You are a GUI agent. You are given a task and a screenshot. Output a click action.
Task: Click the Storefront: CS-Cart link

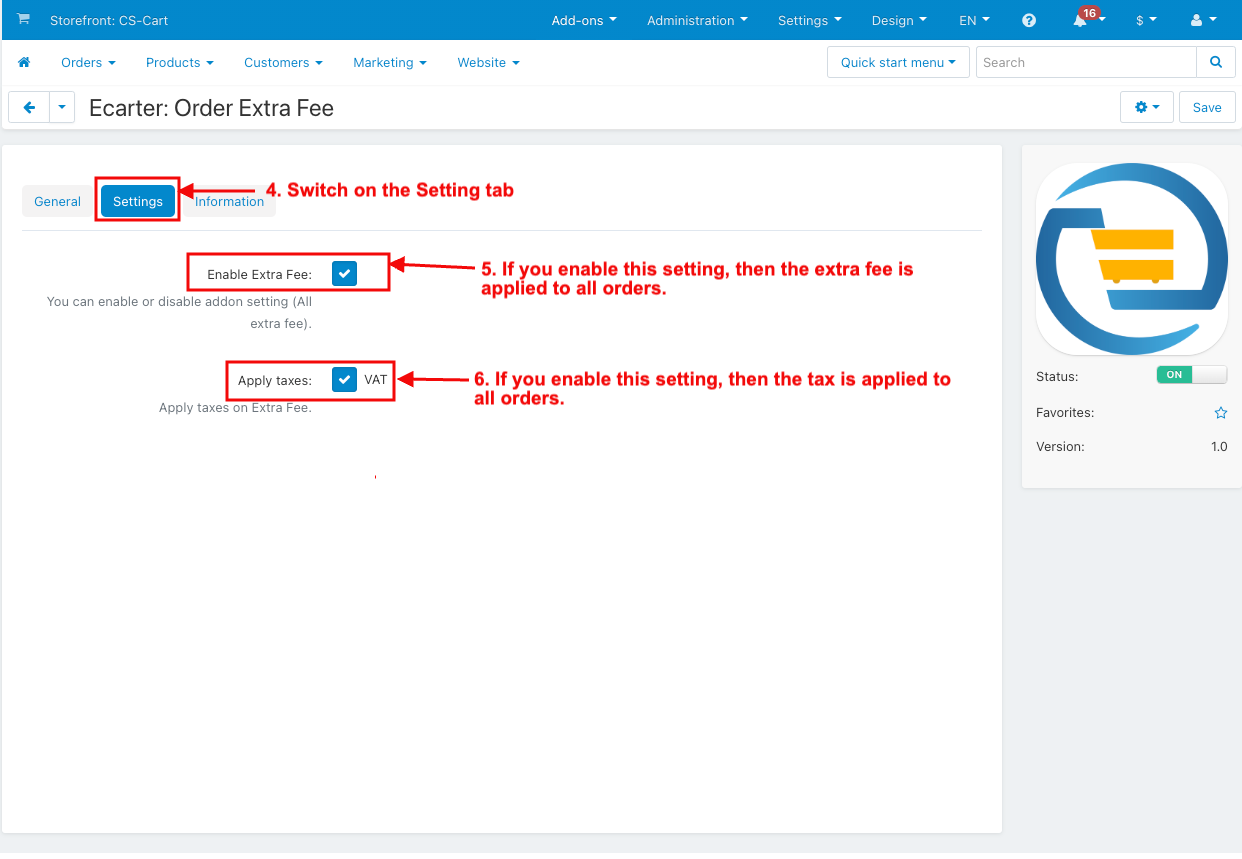coord(109,20)
